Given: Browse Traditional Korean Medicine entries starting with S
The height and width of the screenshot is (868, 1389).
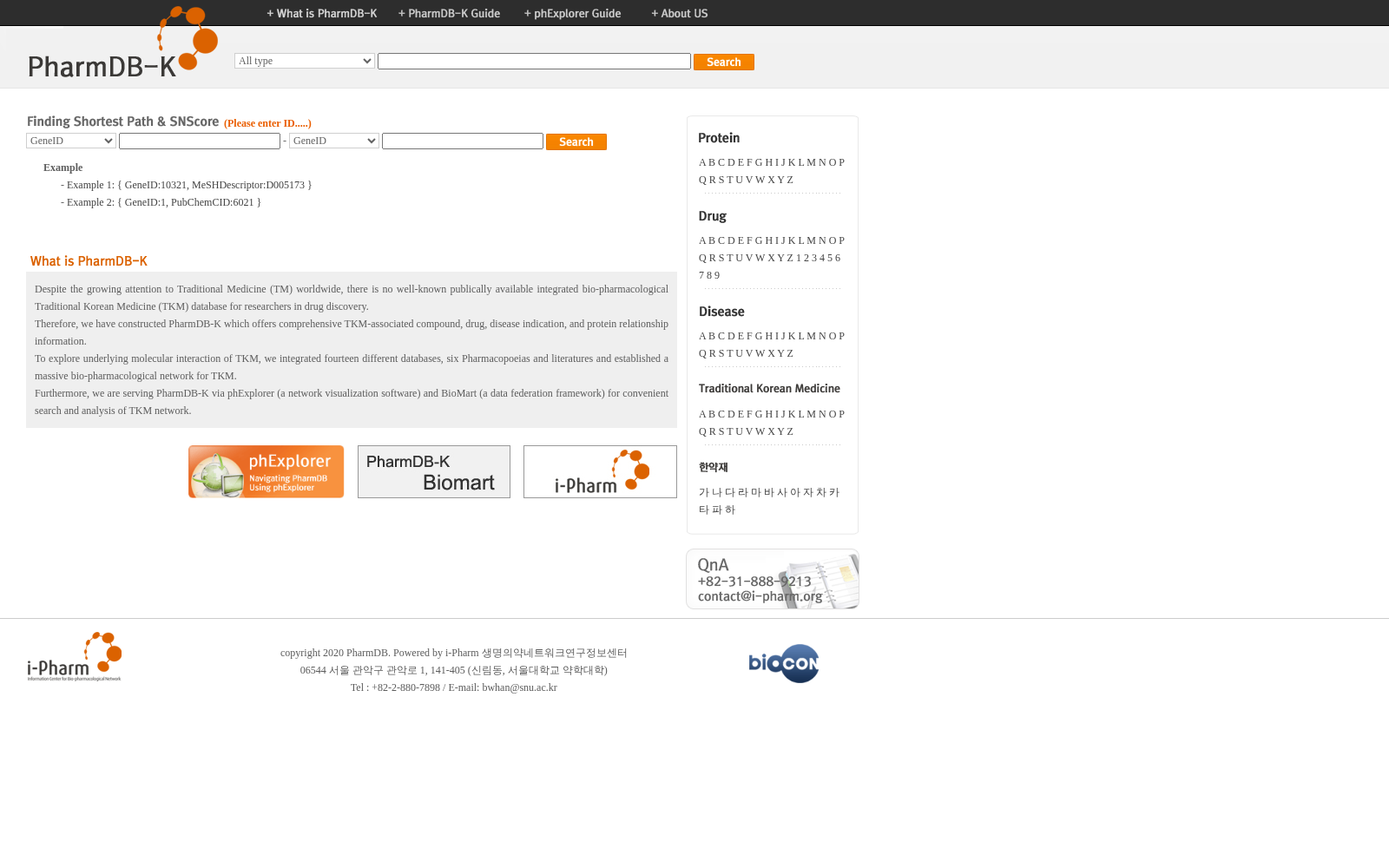Looking at the screenshot, I should click(x=721, y=431).
